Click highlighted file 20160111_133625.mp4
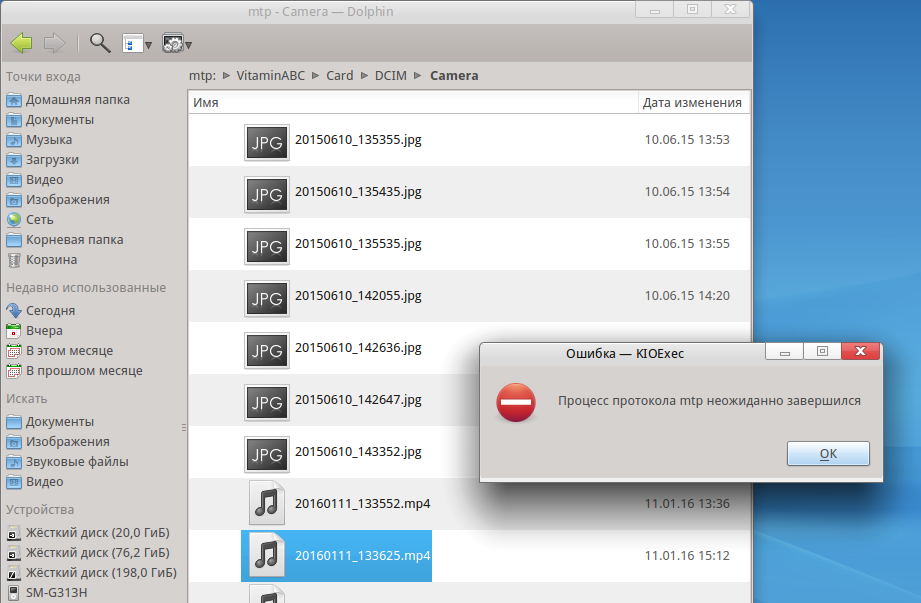 pos(337,556)
